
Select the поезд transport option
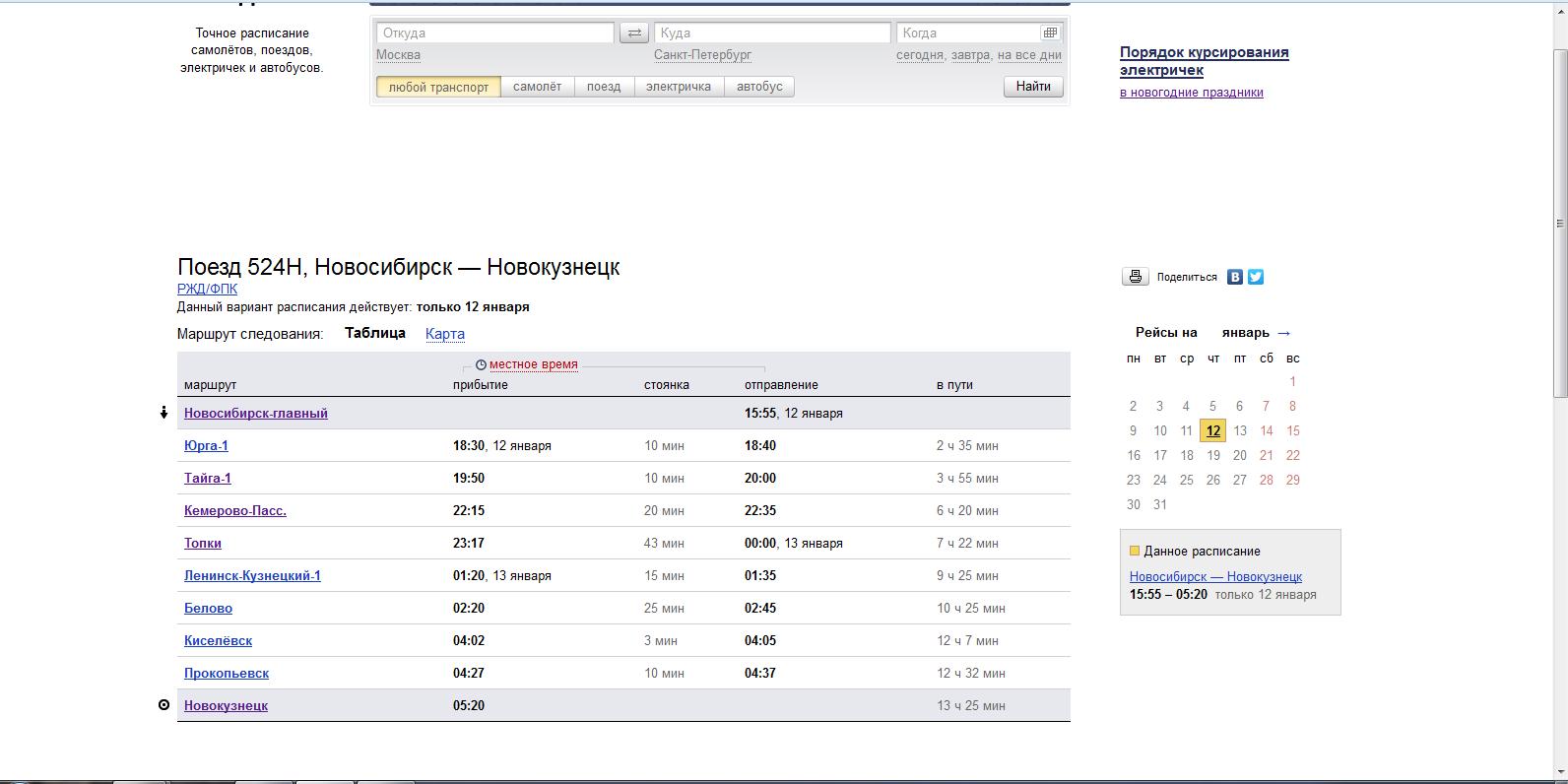pos(604,87)
